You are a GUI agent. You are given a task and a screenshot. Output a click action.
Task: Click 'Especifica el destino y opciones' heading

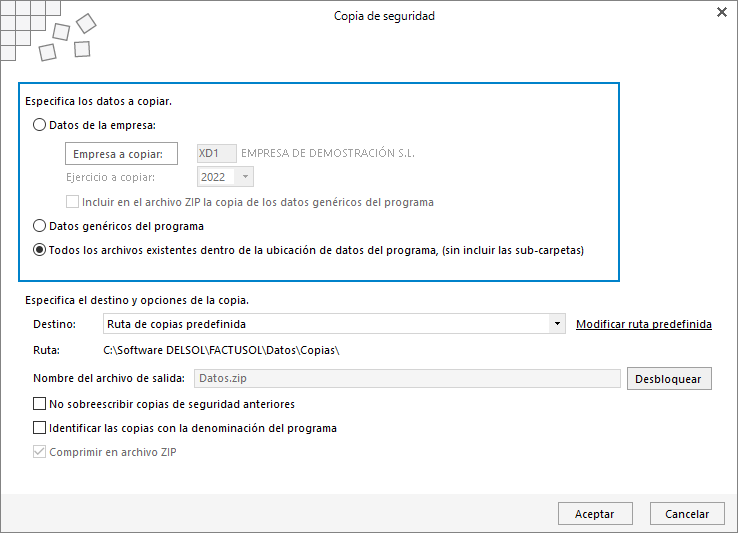point(137,300)
